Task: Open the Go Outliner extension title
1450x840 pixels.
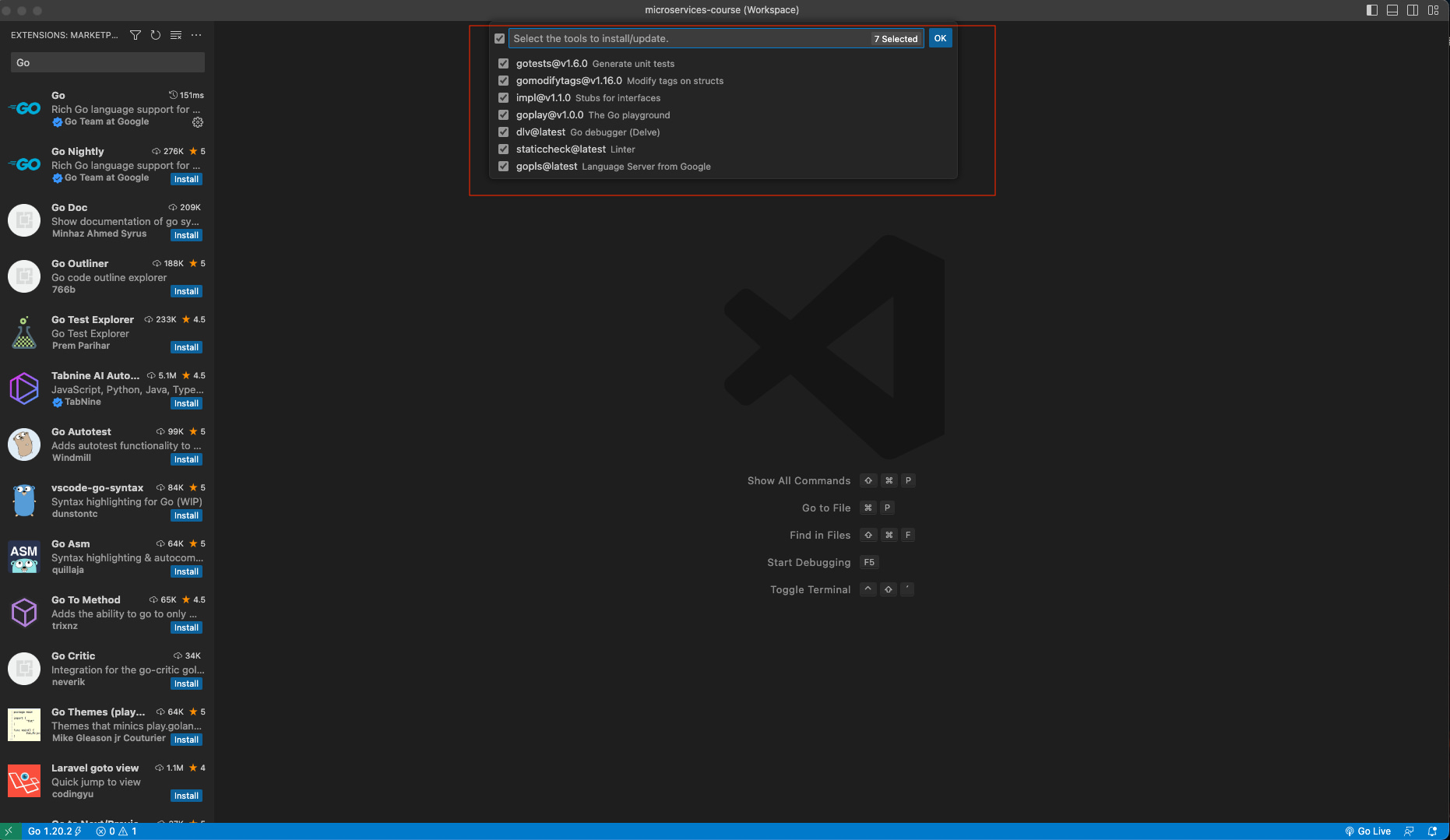Action: 79,263
